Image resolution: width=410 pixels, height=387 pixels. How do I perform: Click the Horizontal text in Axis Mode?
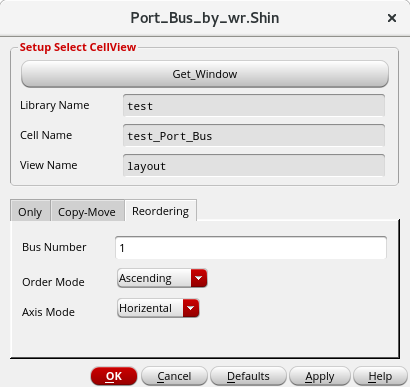click(145, 308)
